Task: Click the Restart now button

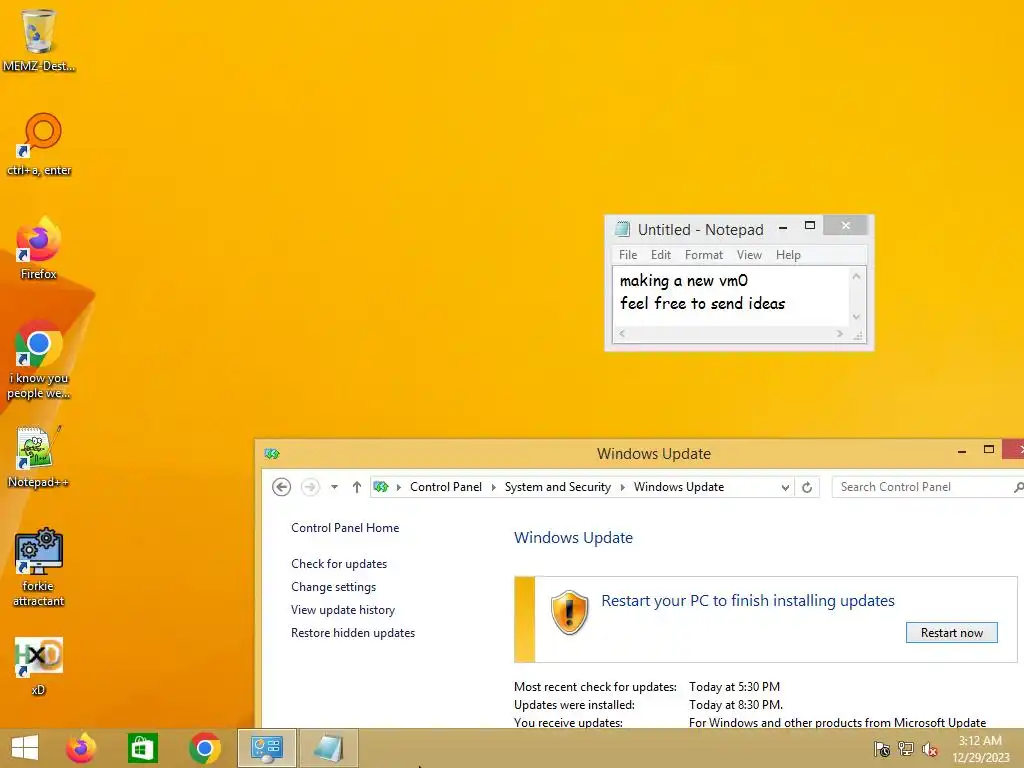Action: pos(952,632)
